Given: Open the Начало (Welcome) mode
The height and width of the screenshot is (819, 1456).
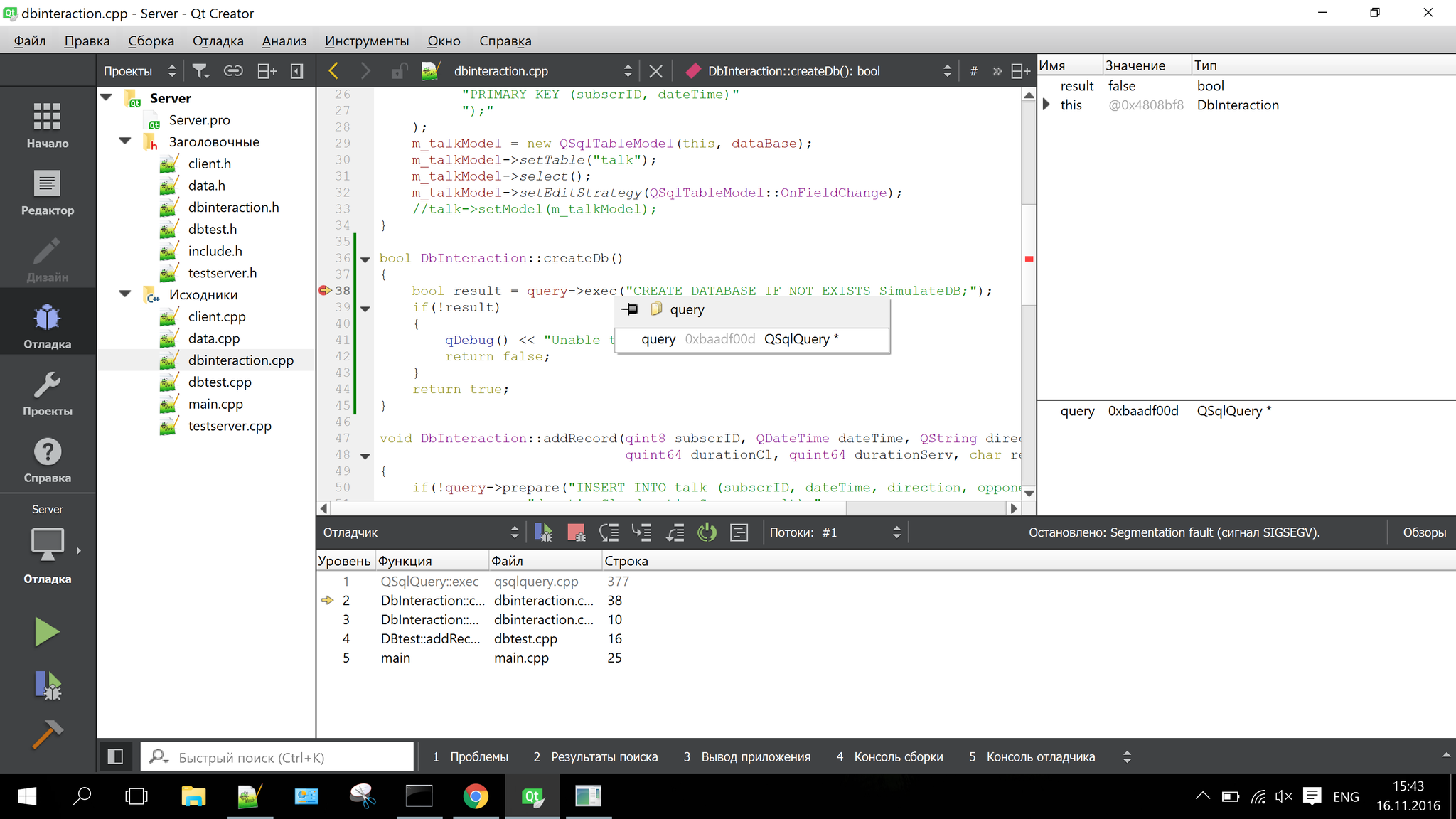Looking at the screenshot, I should point(47,124).
